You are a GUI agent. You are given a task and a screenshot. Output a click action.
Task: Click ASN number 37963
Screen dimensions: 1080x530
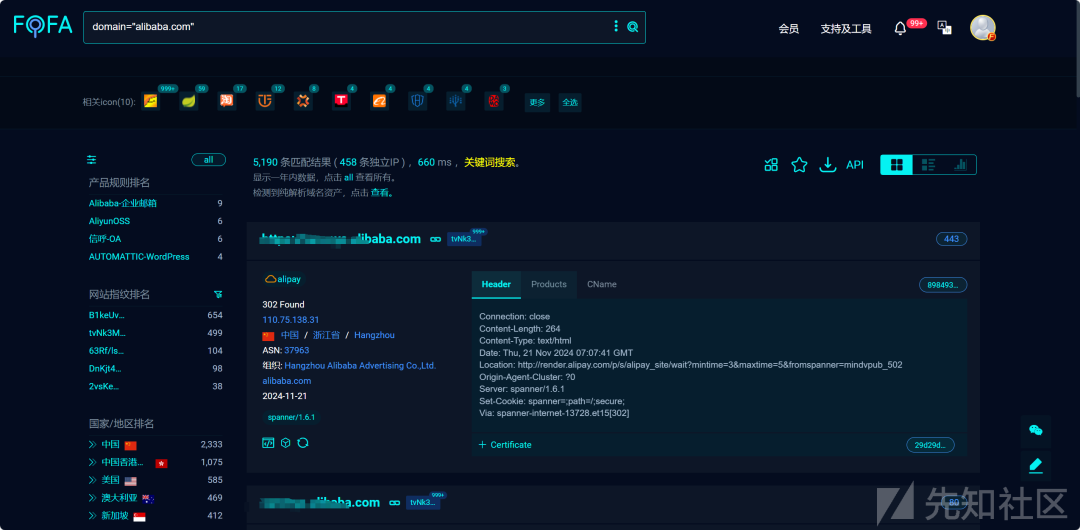point(296,350)
